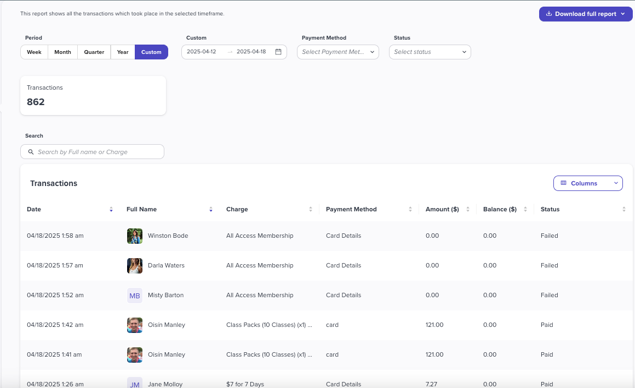The image size is (635, 388).
Task: Select the Week period option
Action: 34,52
